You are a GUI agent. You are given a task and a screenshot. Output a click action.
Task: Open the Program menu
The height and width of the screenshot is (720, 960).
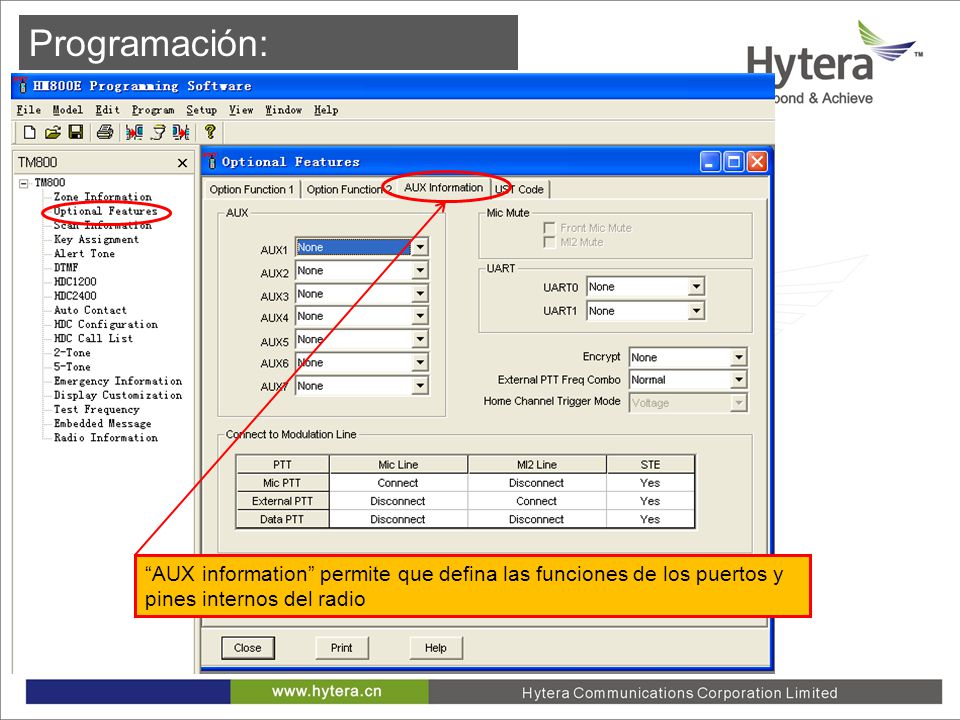tap(153, 110)
